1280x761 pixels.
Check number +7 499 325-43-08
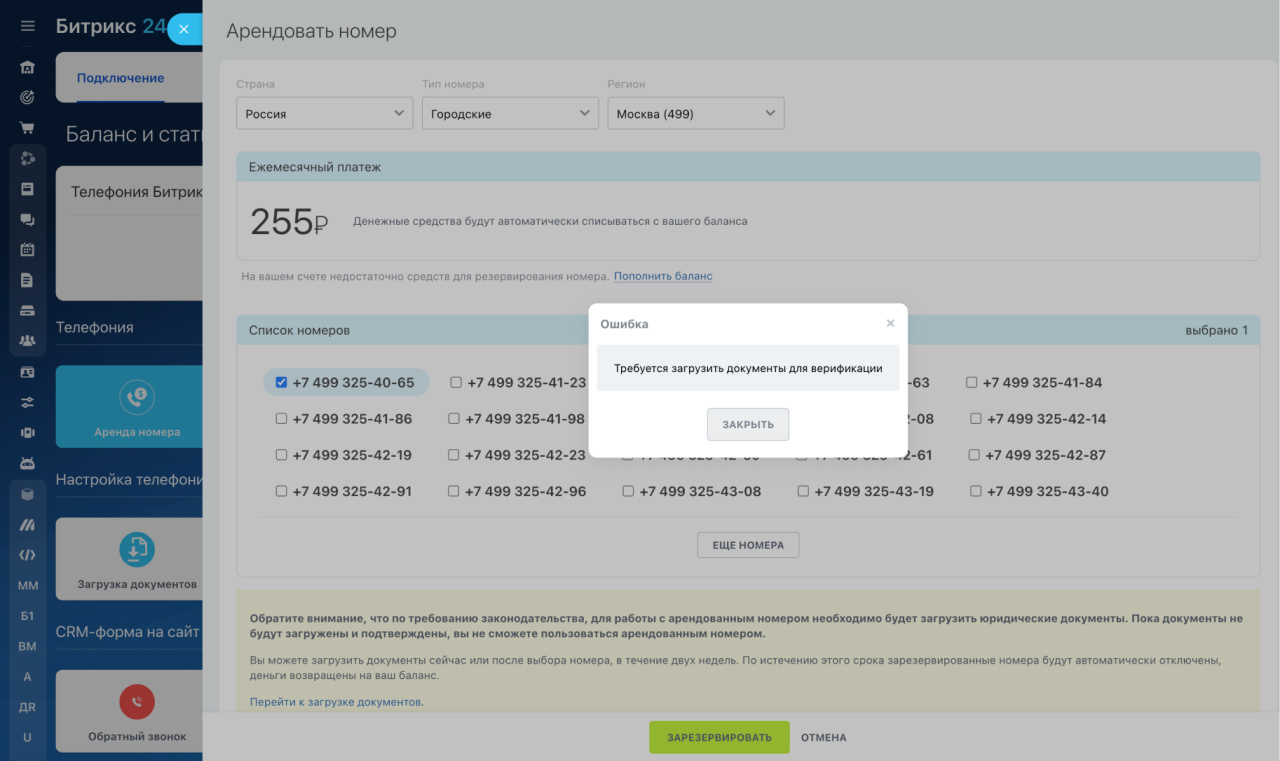[628, 491]
